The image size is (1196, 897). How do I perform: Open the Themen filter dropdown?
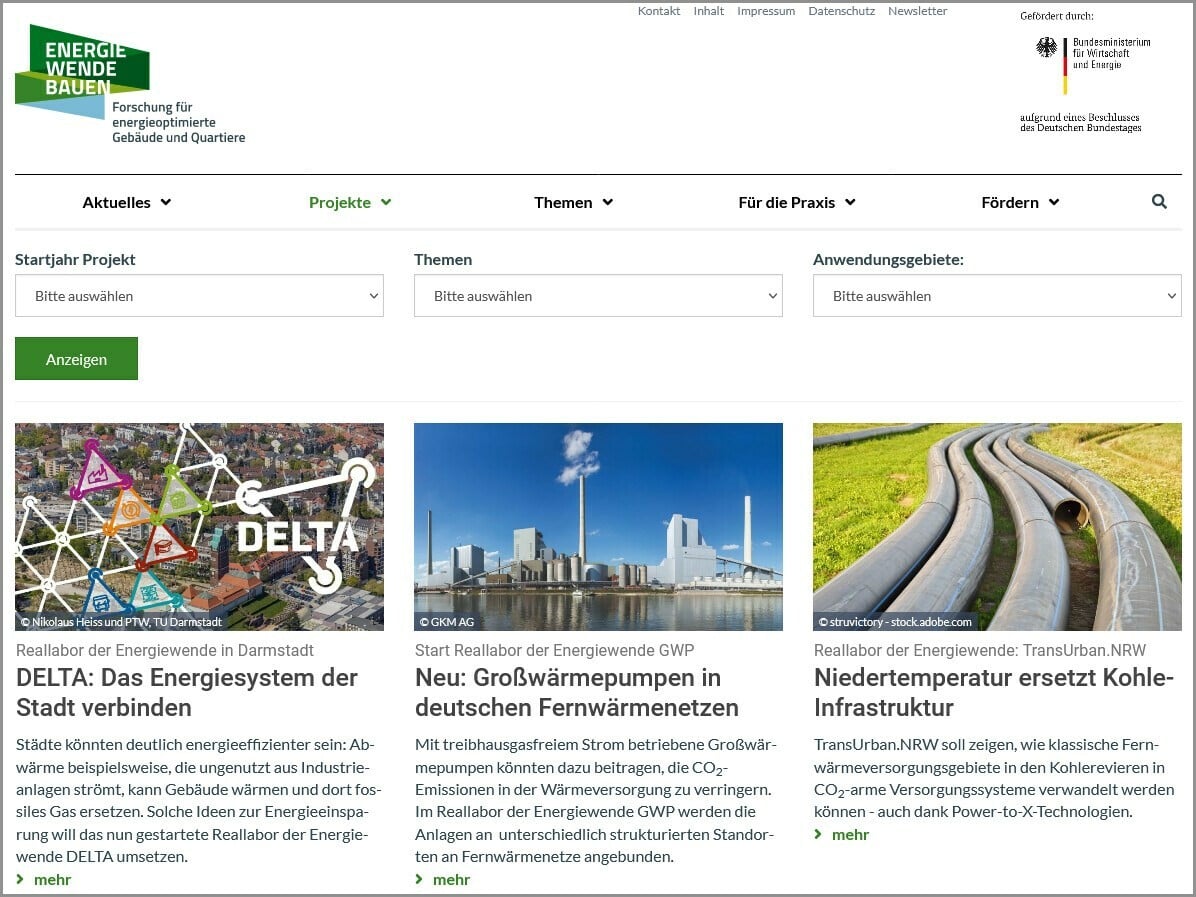pos(598,296)
